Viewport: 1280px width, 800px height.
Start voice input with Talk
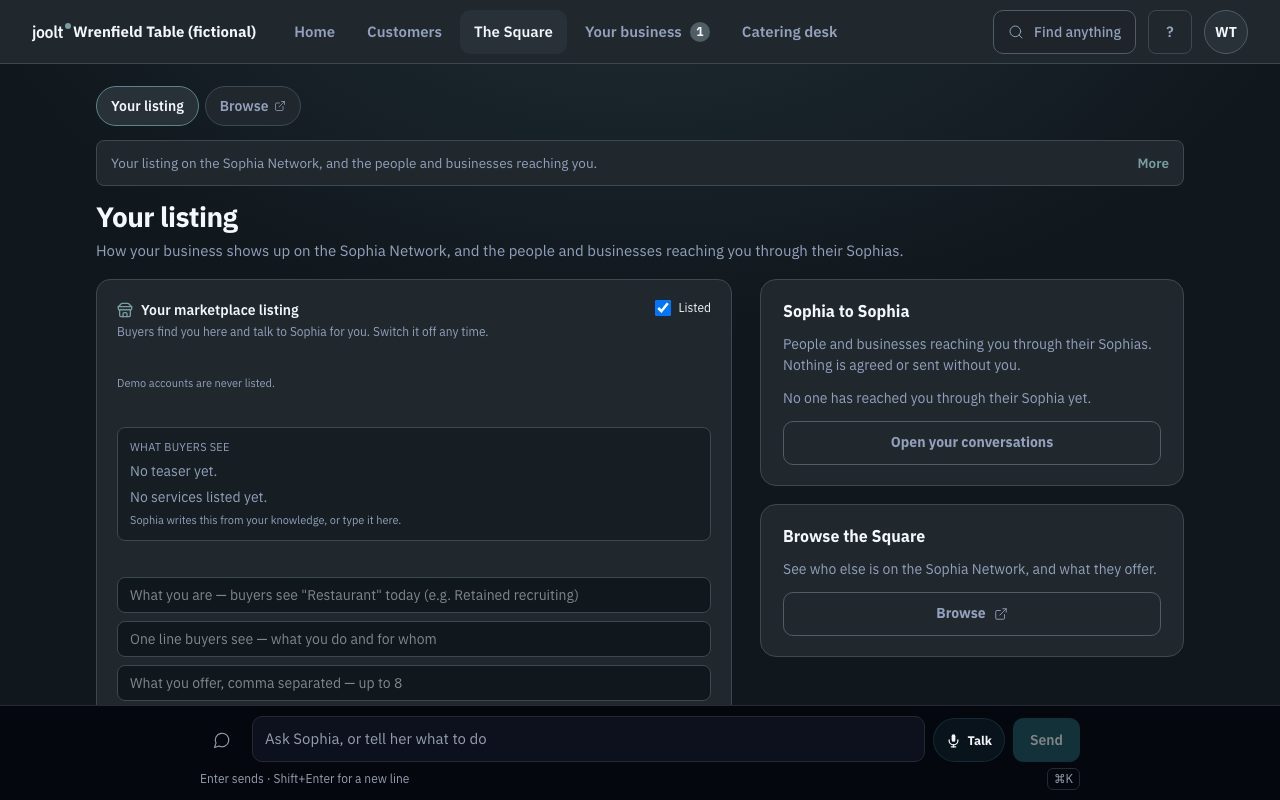pos(969,740)
